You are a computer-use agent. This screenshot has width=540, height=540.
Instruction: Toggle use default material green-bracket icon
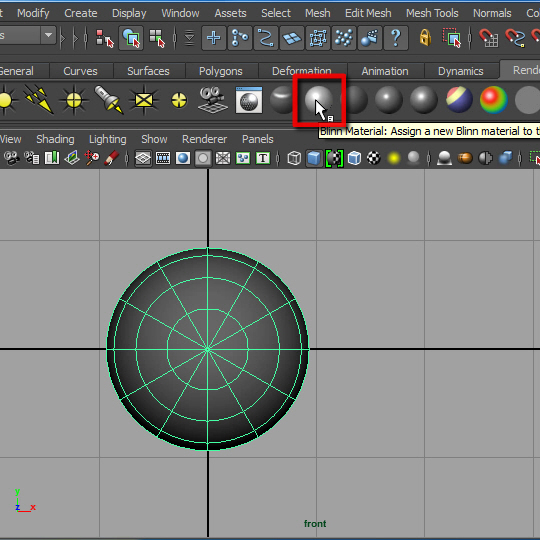coord(334,158)
